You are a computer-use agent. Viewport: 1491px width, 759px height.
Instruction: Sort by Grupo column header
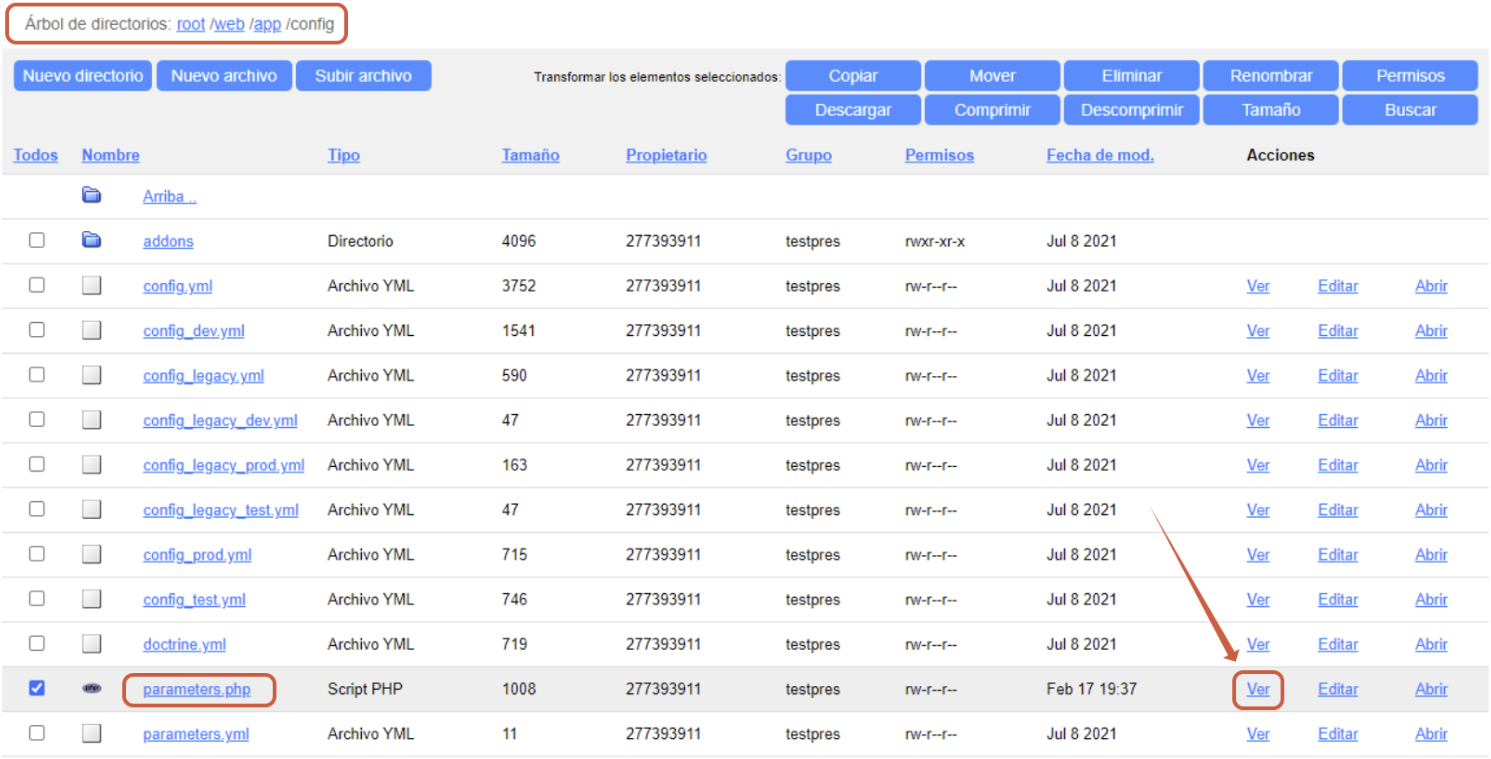coord(809,155)
